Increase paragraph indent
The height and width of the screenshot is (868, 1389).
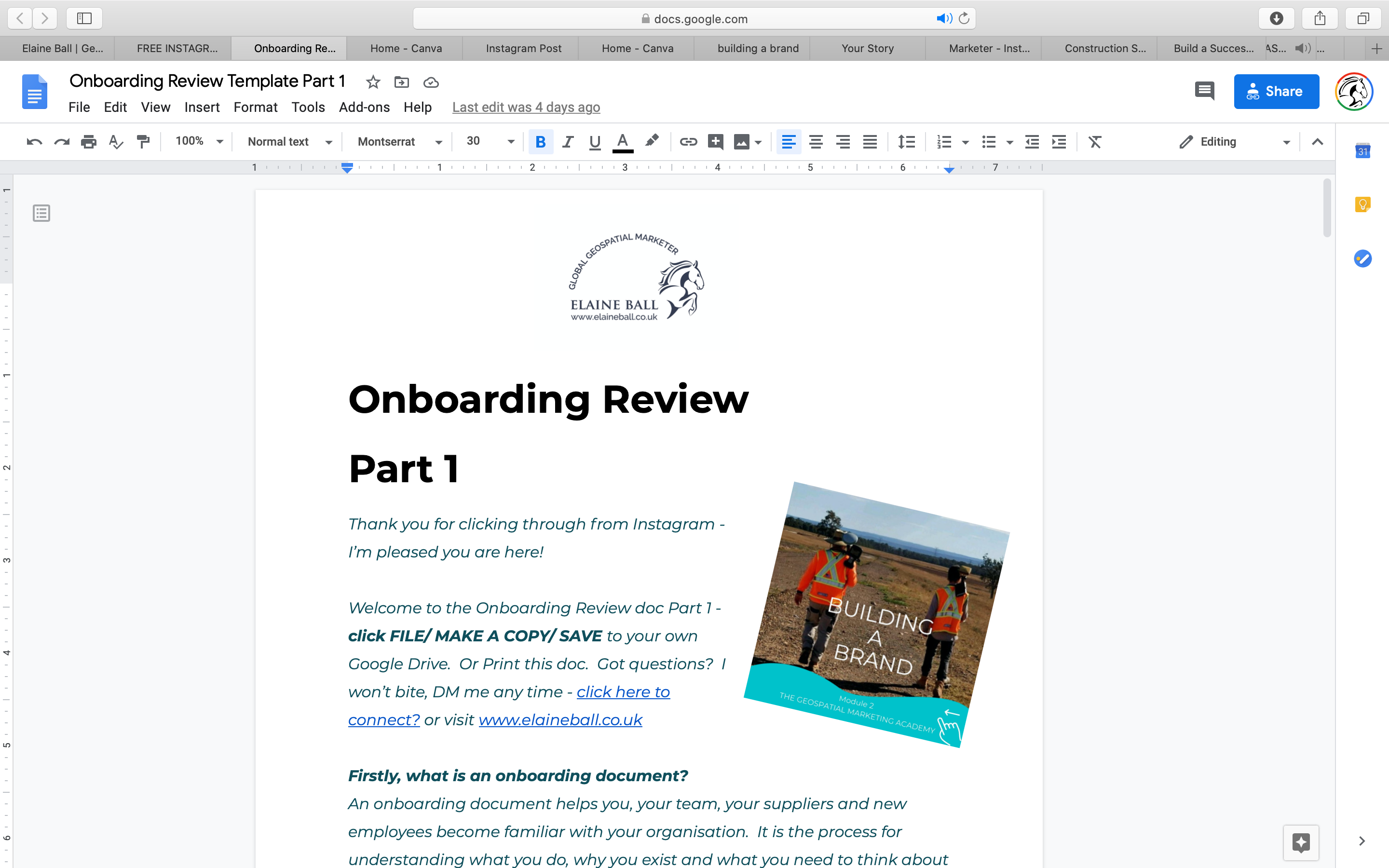pyautogui.click(x=1059, y=142)
